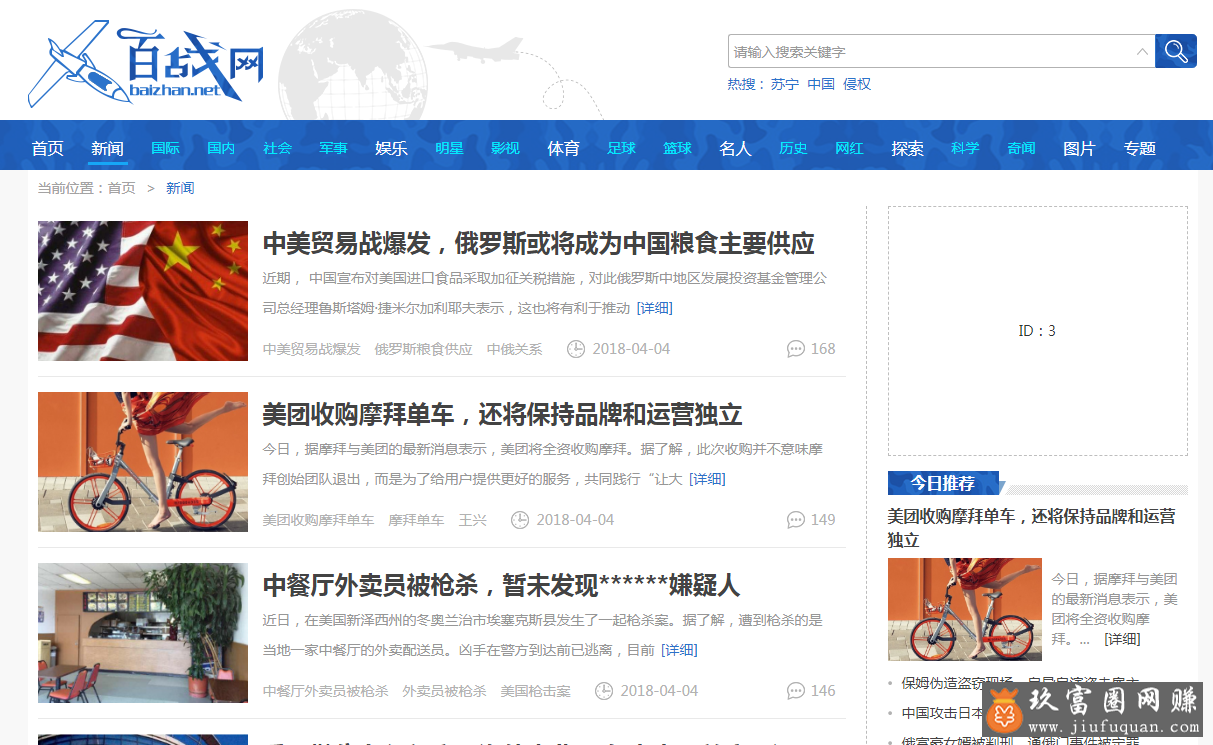1213x745 pixels.
Task: Open 探索 section in navigation
Action: pyautogui.click(x=907, y=148)
